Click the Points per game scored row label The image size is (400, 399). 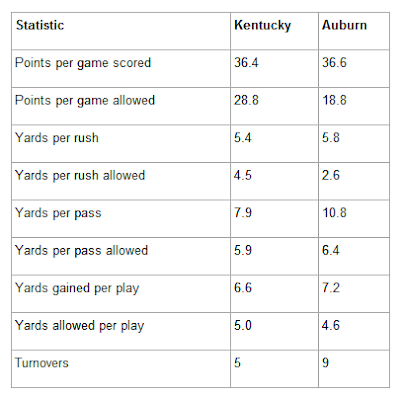83,63
